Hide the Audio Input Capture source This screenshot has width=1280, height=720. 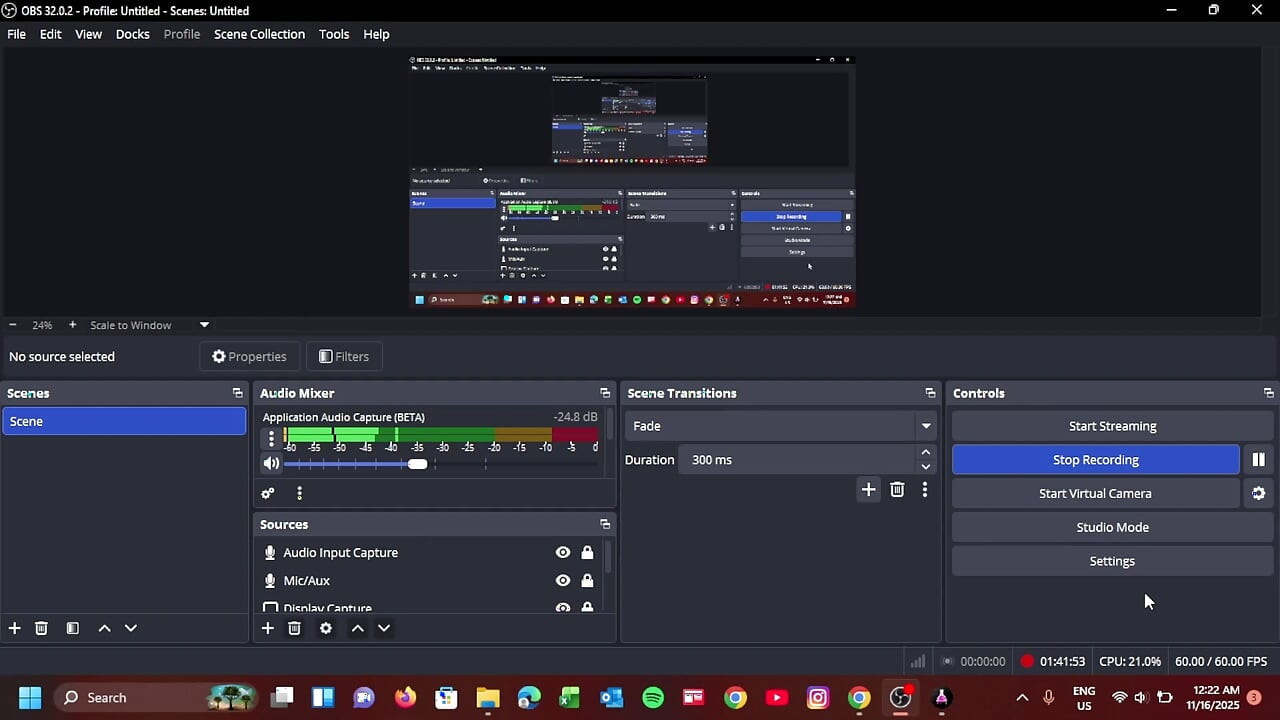(563, 553)
